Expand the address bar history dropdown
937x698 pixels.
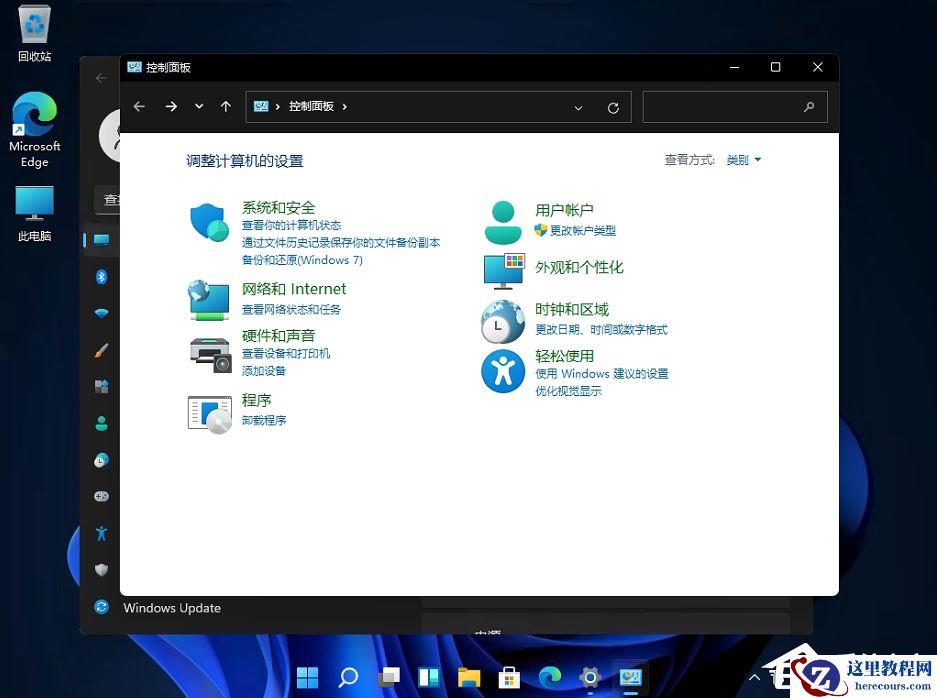pos(578,107)
